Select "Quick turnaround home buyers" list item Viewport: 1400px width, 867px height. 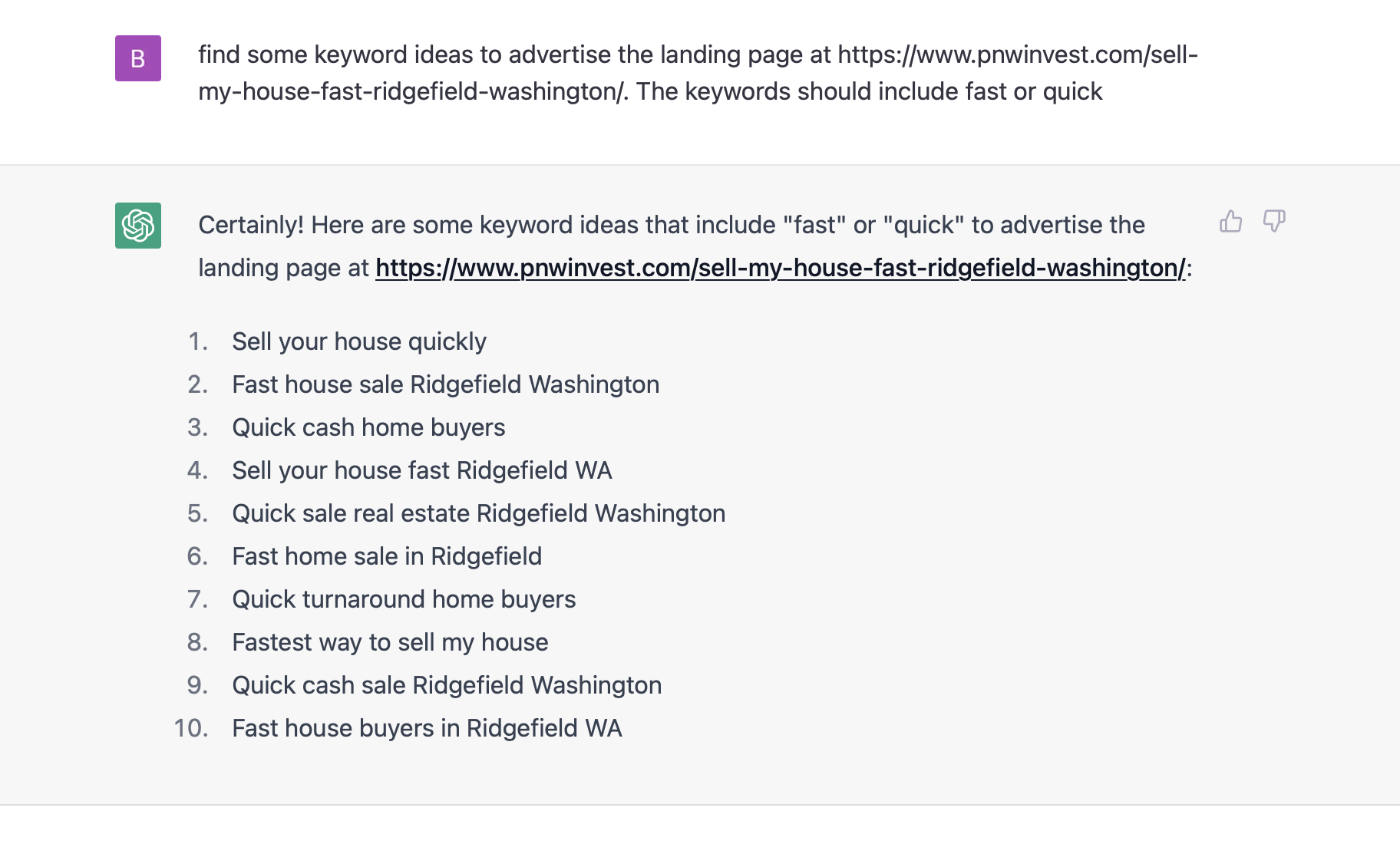pyautogui.click(x=404, y=599)
